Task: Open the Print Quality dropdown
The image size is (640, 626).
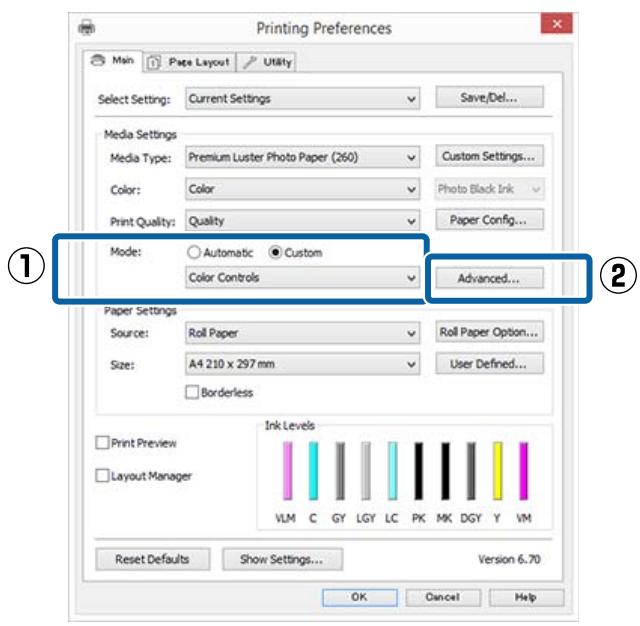Action: pos(302,221)
